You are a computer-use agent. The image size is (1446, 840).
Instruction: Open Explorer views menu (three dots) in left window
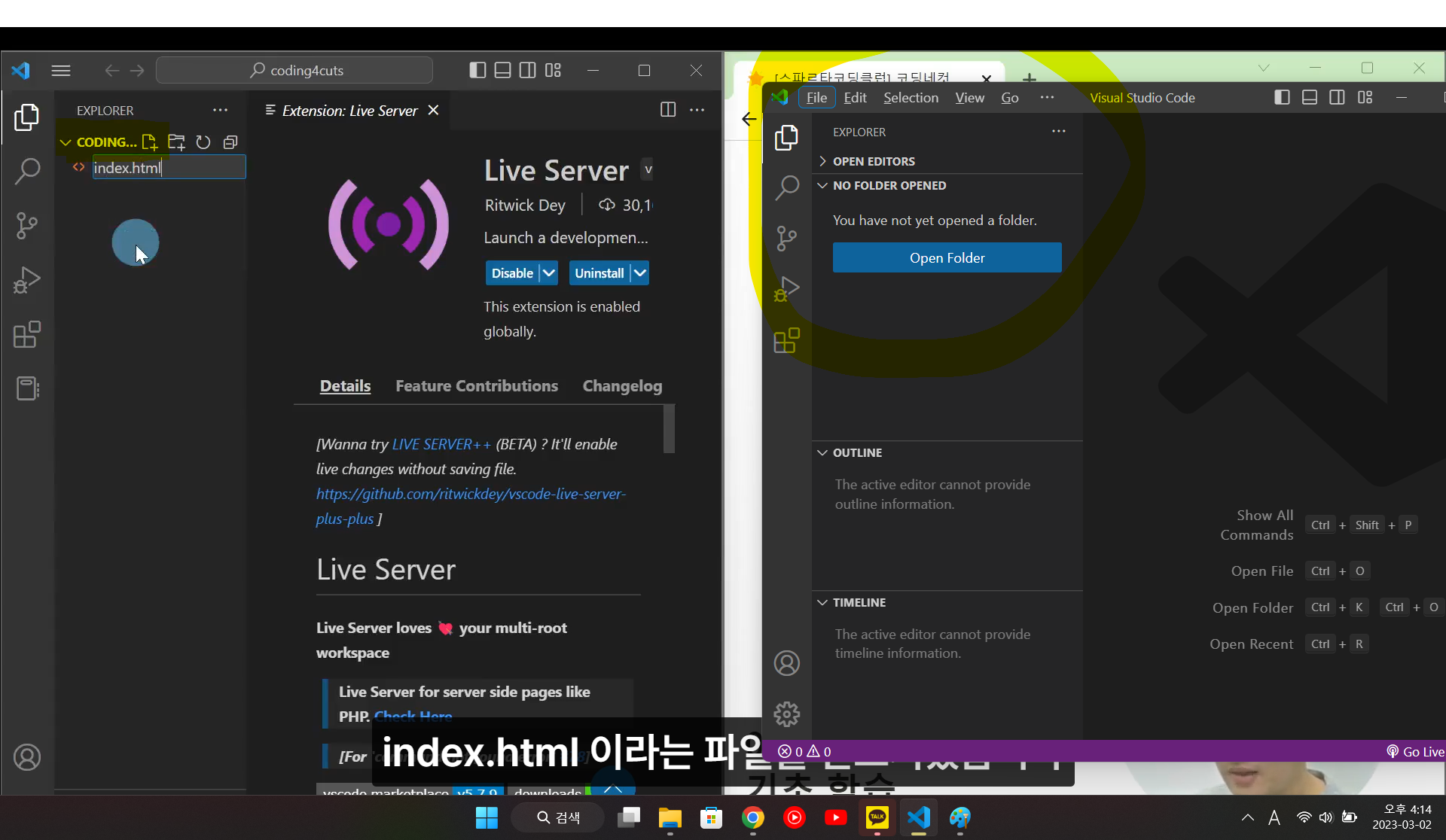tap(220, 110)
